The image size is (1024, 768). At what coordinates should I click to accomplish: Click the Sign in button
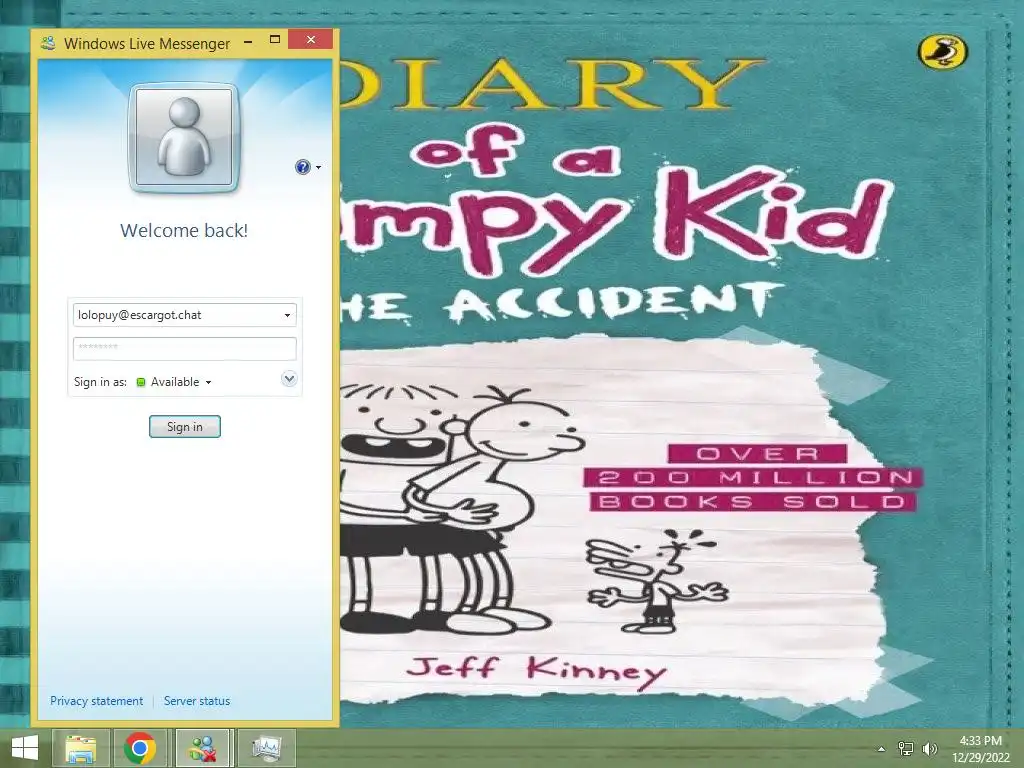(185, 426)
